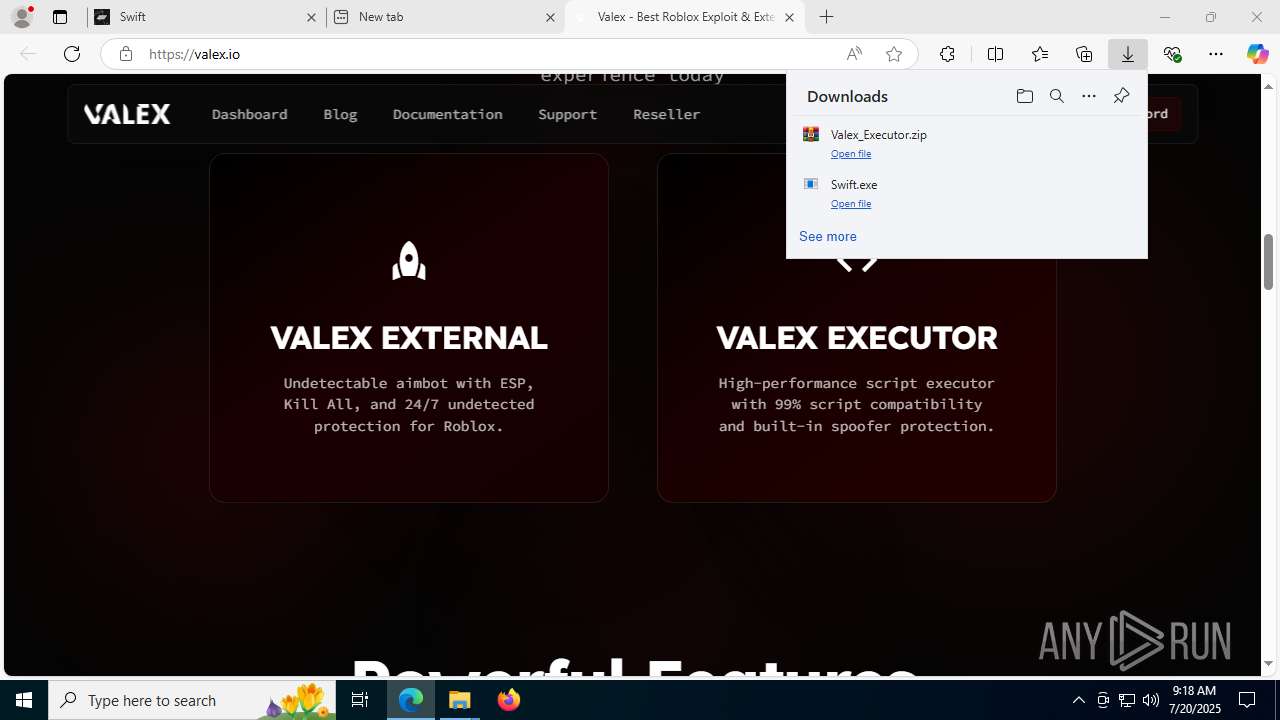Close the New tab tab
1280x720 pixels.
pos(550,17)
